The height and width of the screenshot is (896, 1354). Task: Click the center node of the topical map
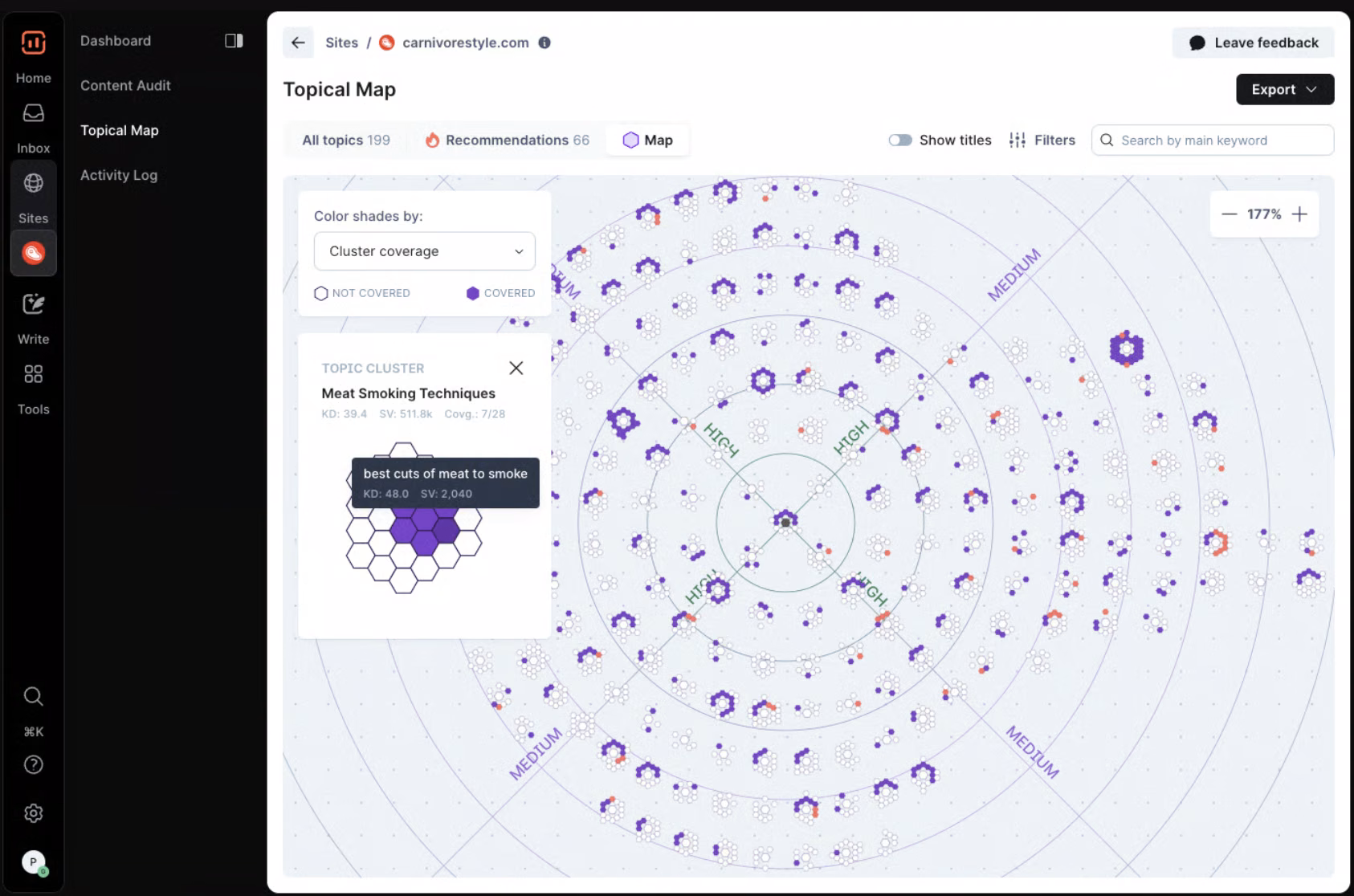[x=785, y=522]
